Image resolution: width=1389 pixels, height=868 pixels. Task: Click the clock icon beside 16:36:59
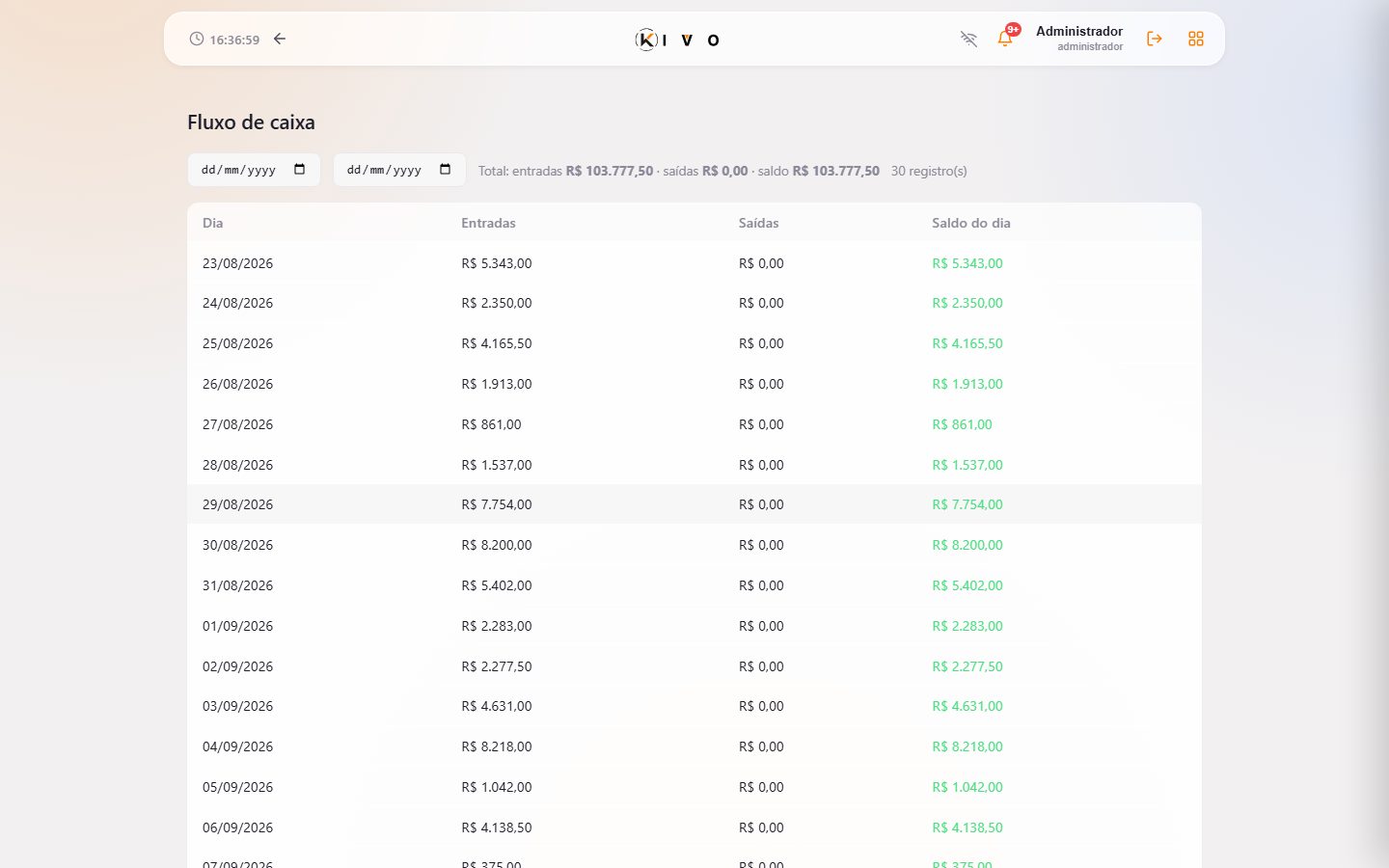[197, 39]
